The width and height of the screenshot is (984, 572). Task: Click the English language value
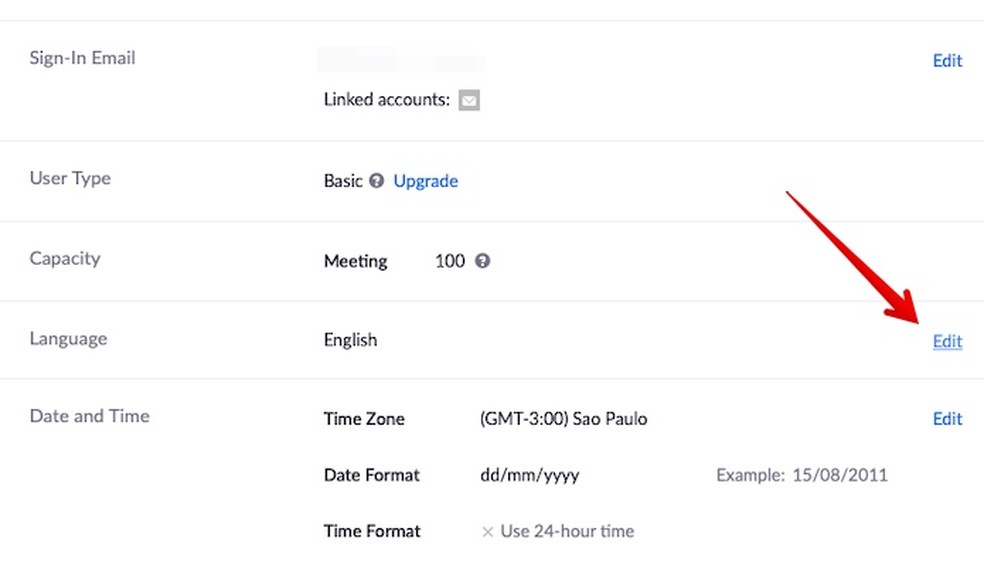point(350,340)
